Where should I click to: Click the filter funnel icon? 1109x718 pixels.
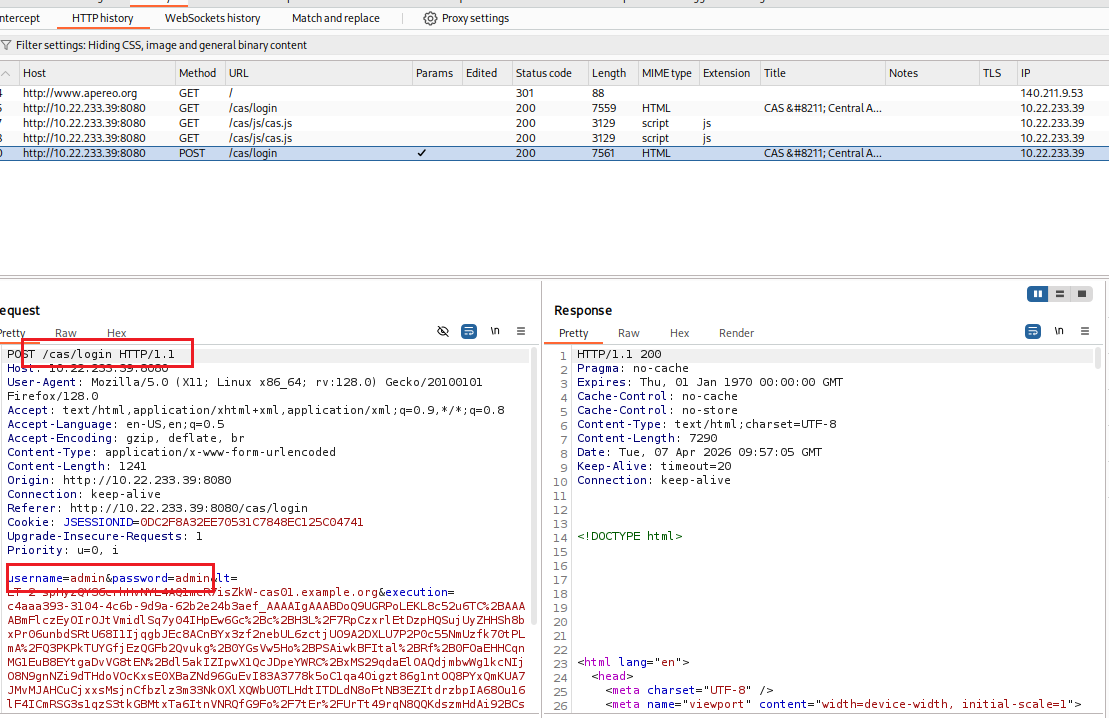tap(6, 45)
